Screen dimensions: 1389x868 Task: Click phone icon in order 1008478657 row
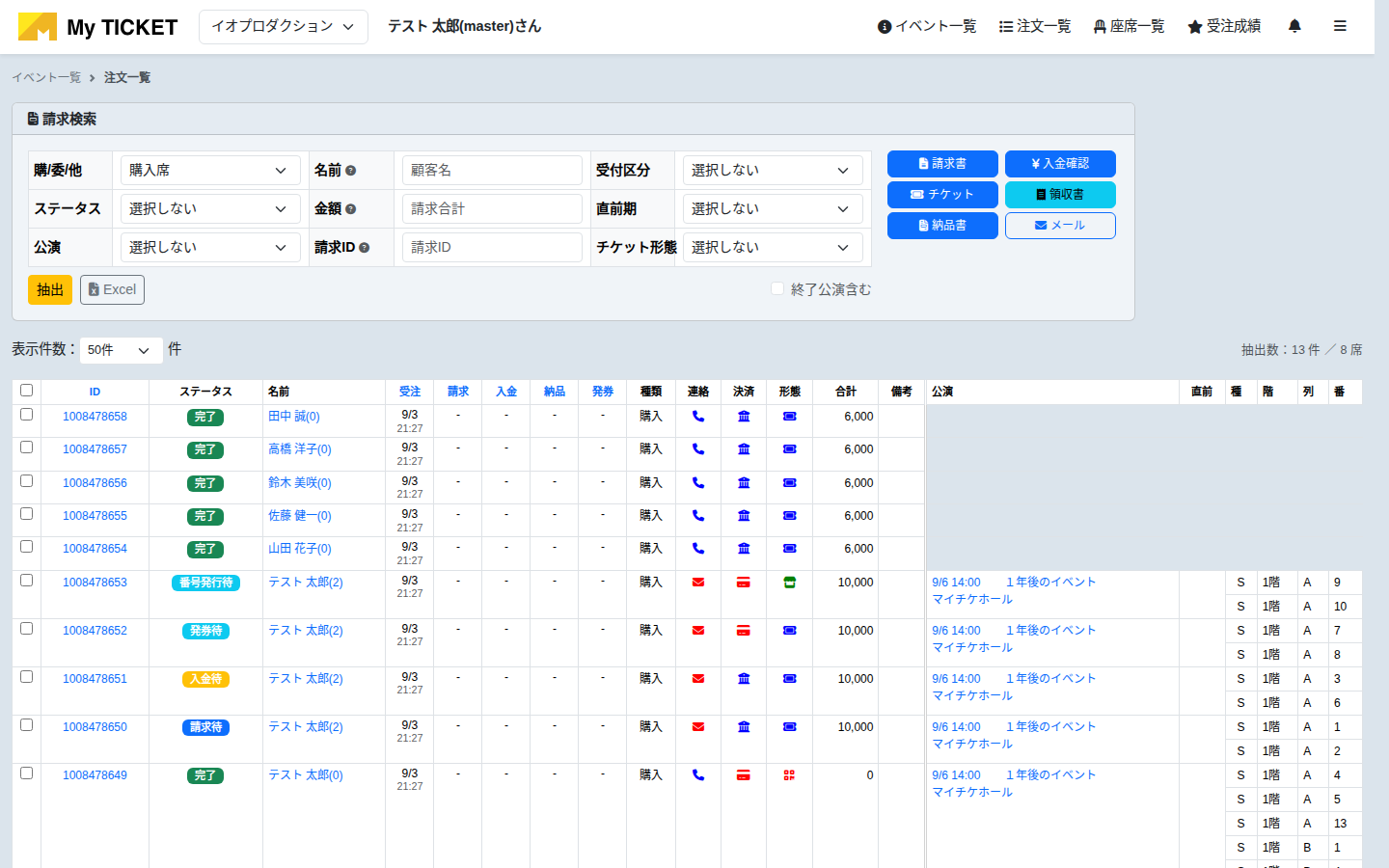click(698, 449)
